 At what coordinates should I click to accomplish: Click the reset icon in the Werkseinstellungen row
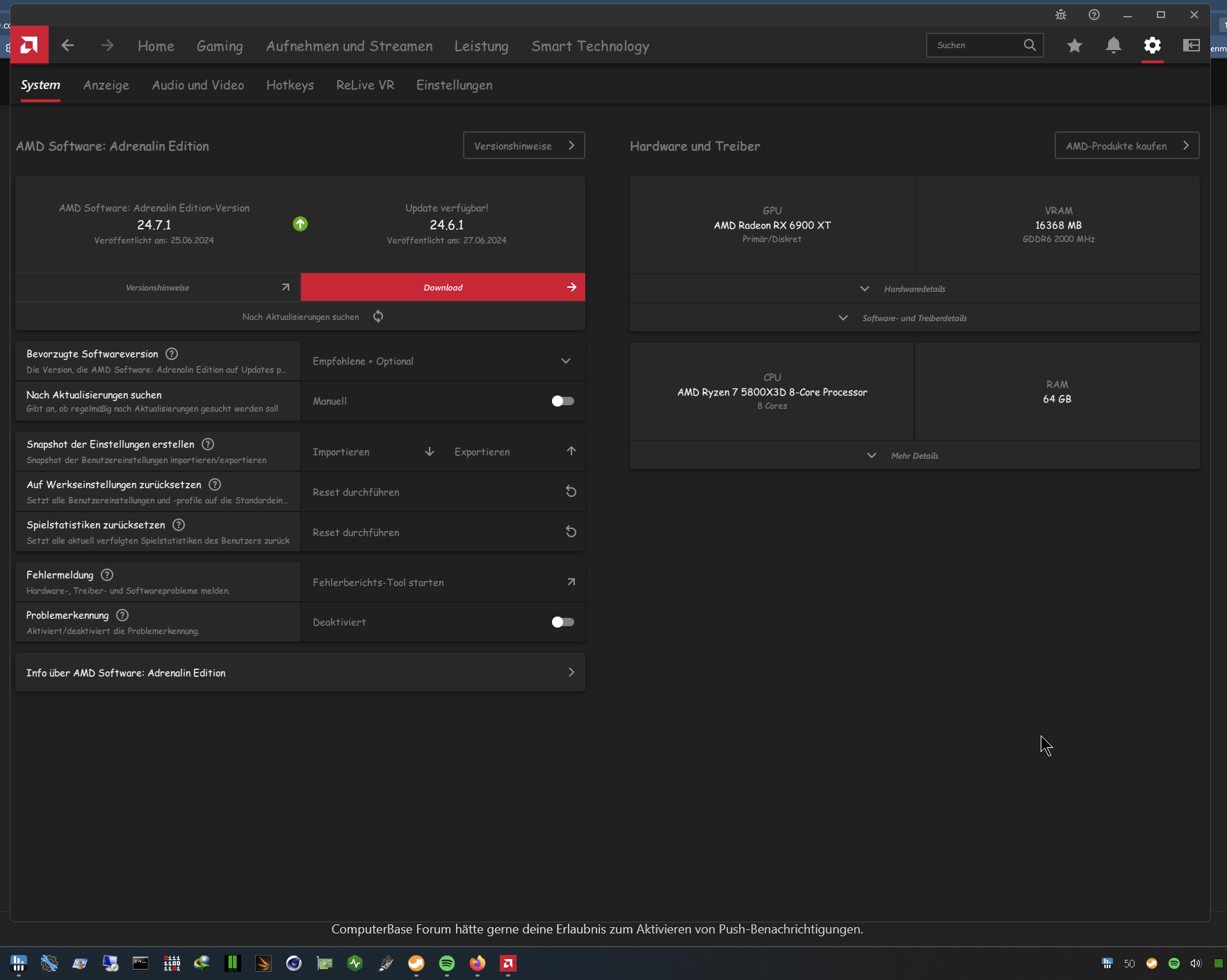coord(571,491)
